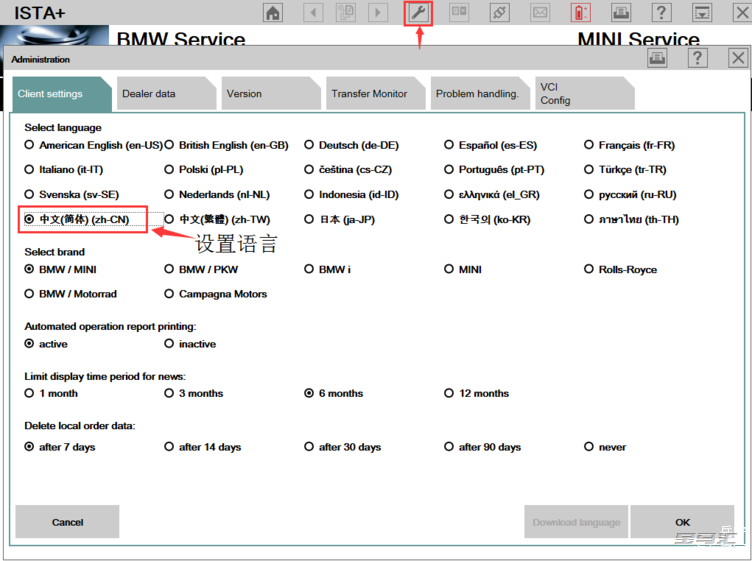Click the forward arrow in main toolbar
Viewport: 752px width, 561px height.
[378, 12]
